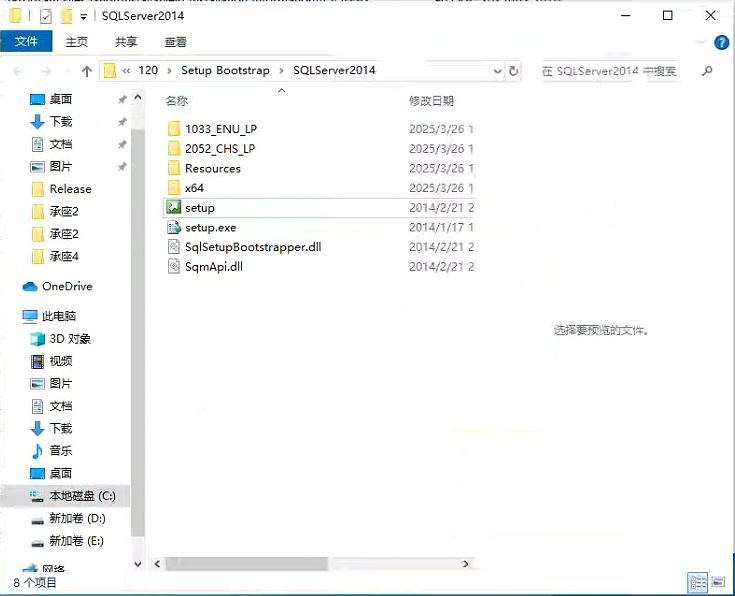Click the blue help question mark icon
The height and width of the screenshot is (596, 735).
coord(721,43)
